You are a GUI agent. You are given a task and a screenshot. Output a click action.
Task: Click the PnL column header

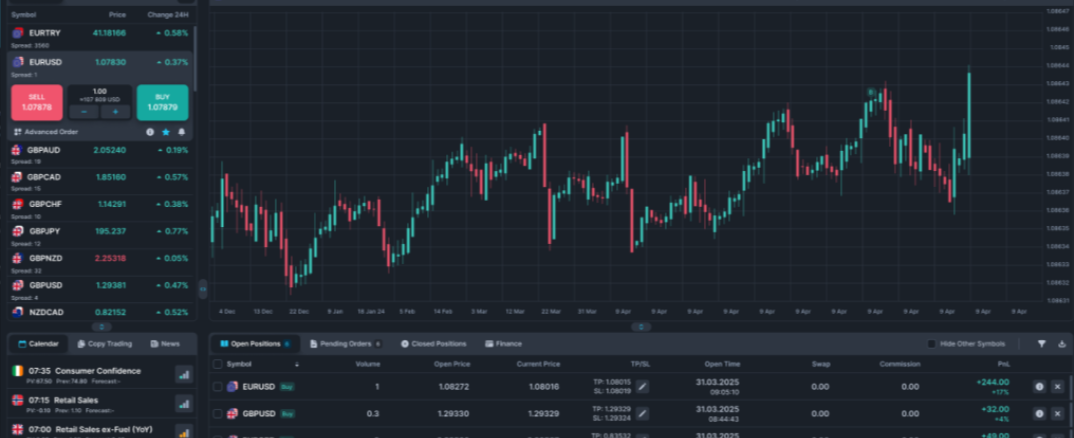coord(1003,364)
